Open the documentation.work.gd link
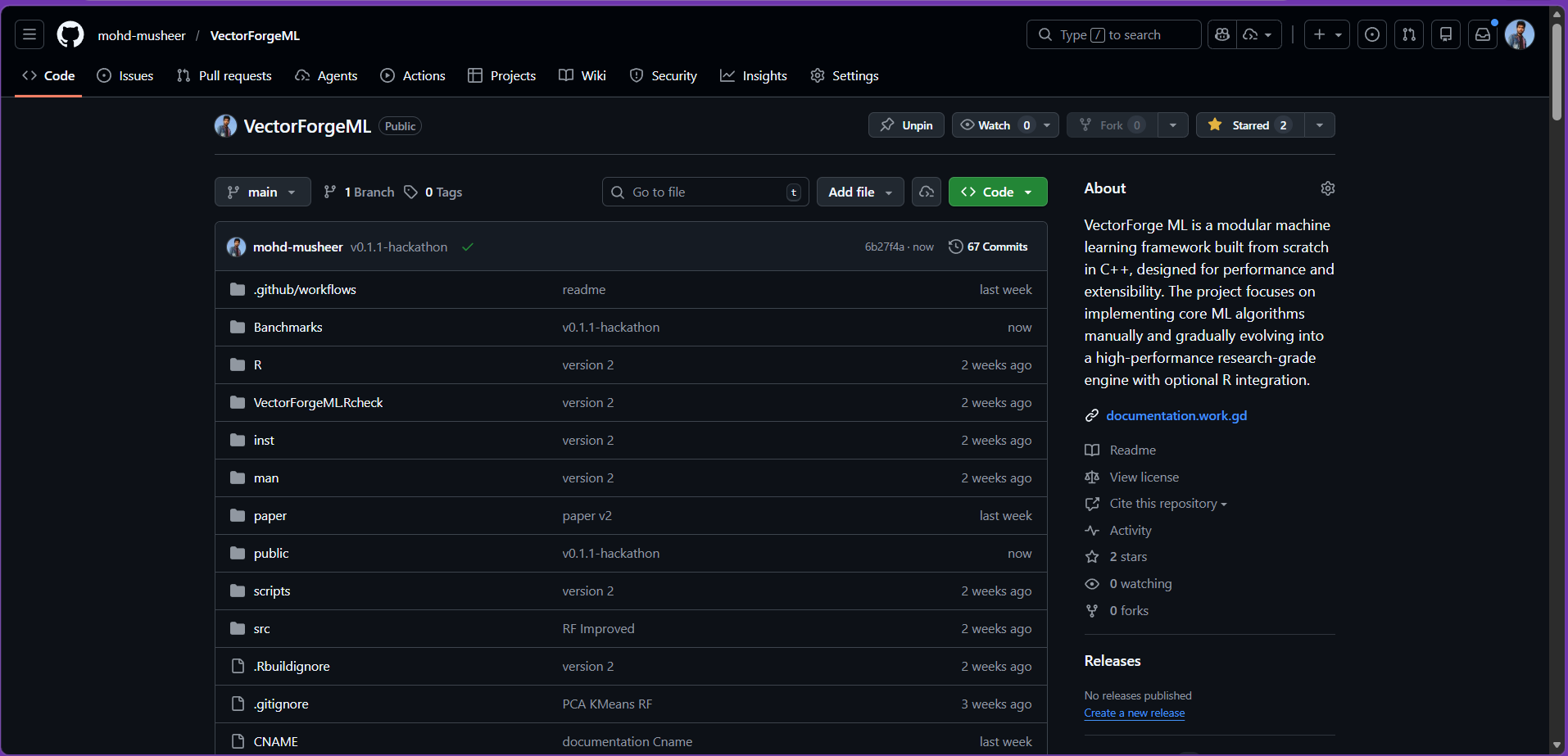1568x756 pixels. (1176, 415)
